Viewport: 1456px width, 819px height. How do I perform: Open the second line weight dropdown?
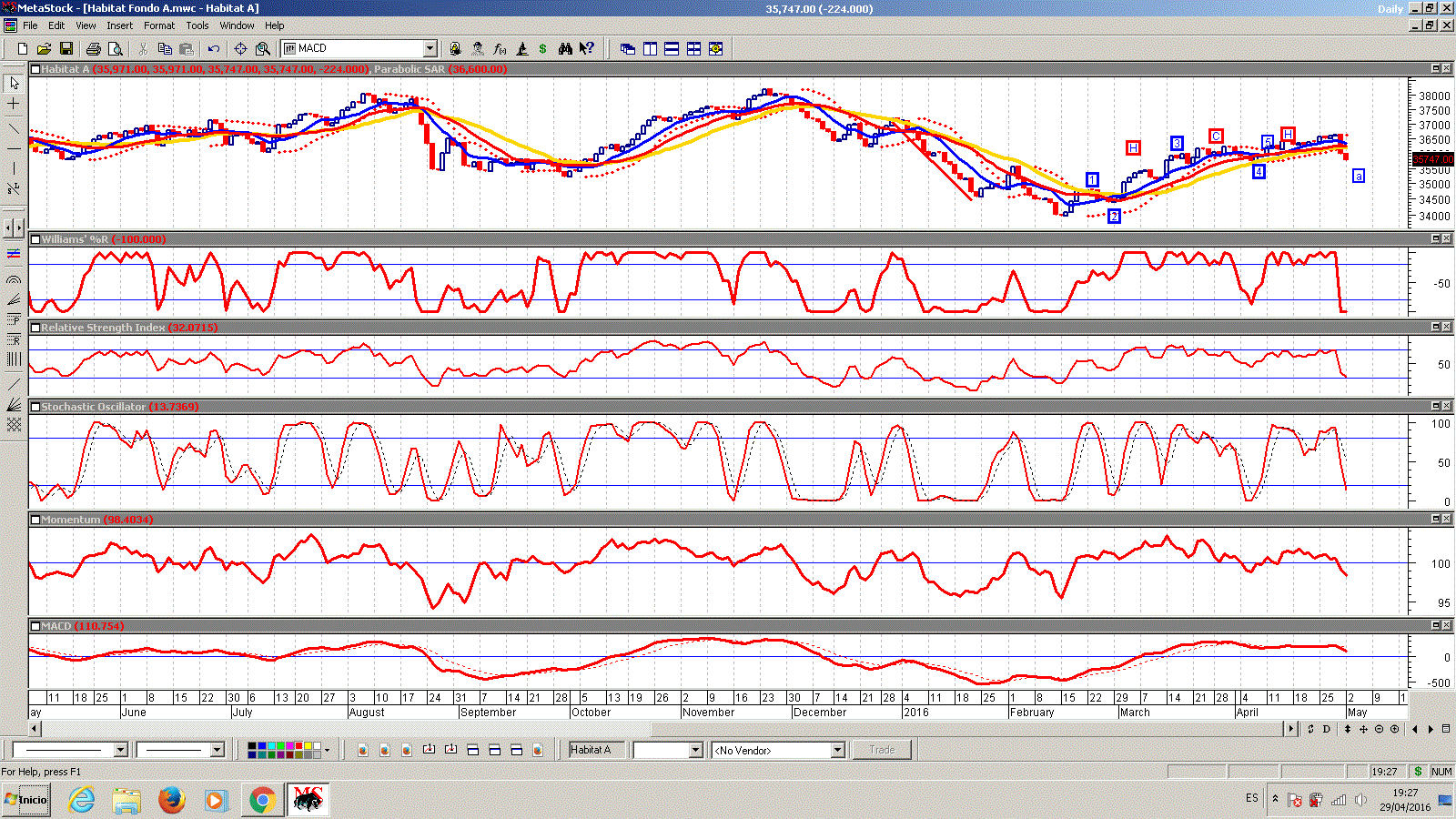click(x=217, y=750)
